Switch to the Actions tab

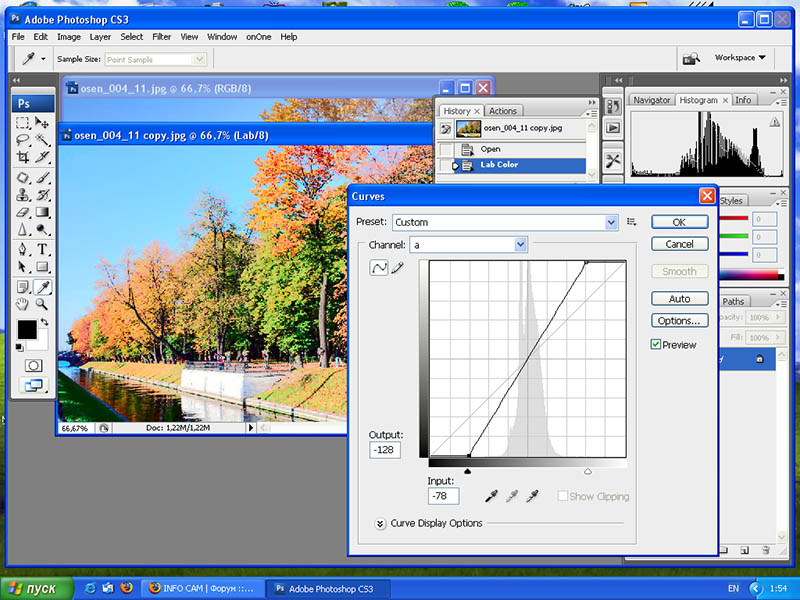[x=503, y=111]
